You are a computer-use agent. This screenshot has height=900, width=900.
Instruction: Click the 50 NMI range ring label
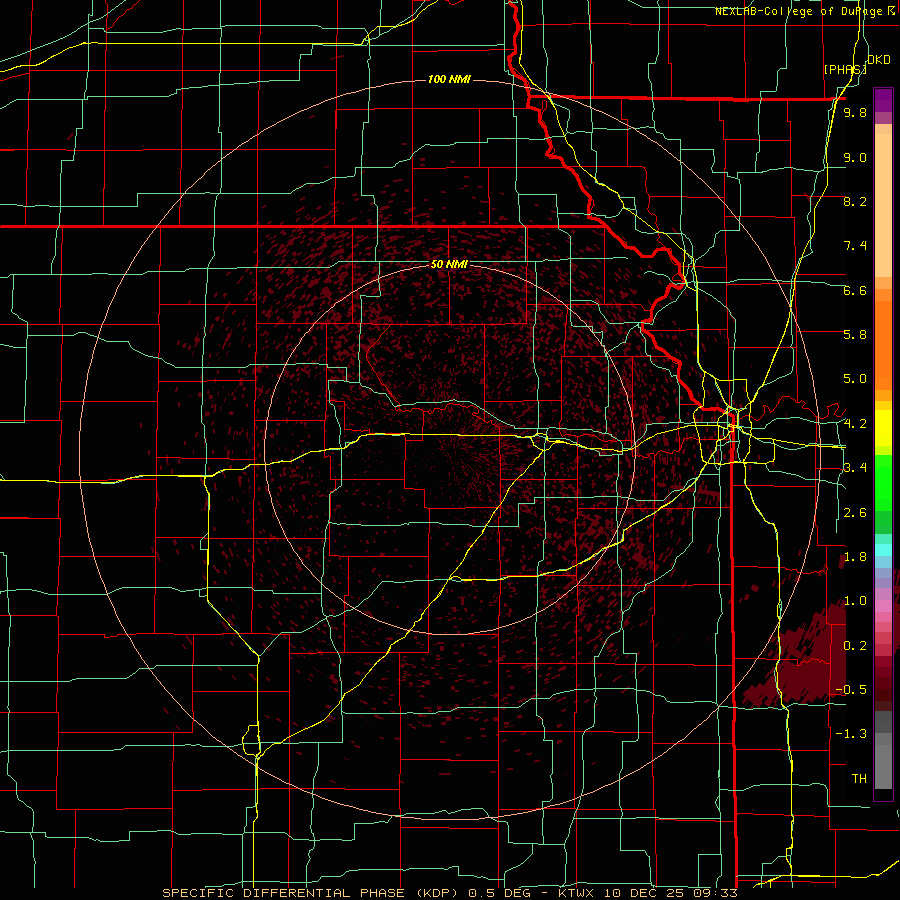coord(449,264)
